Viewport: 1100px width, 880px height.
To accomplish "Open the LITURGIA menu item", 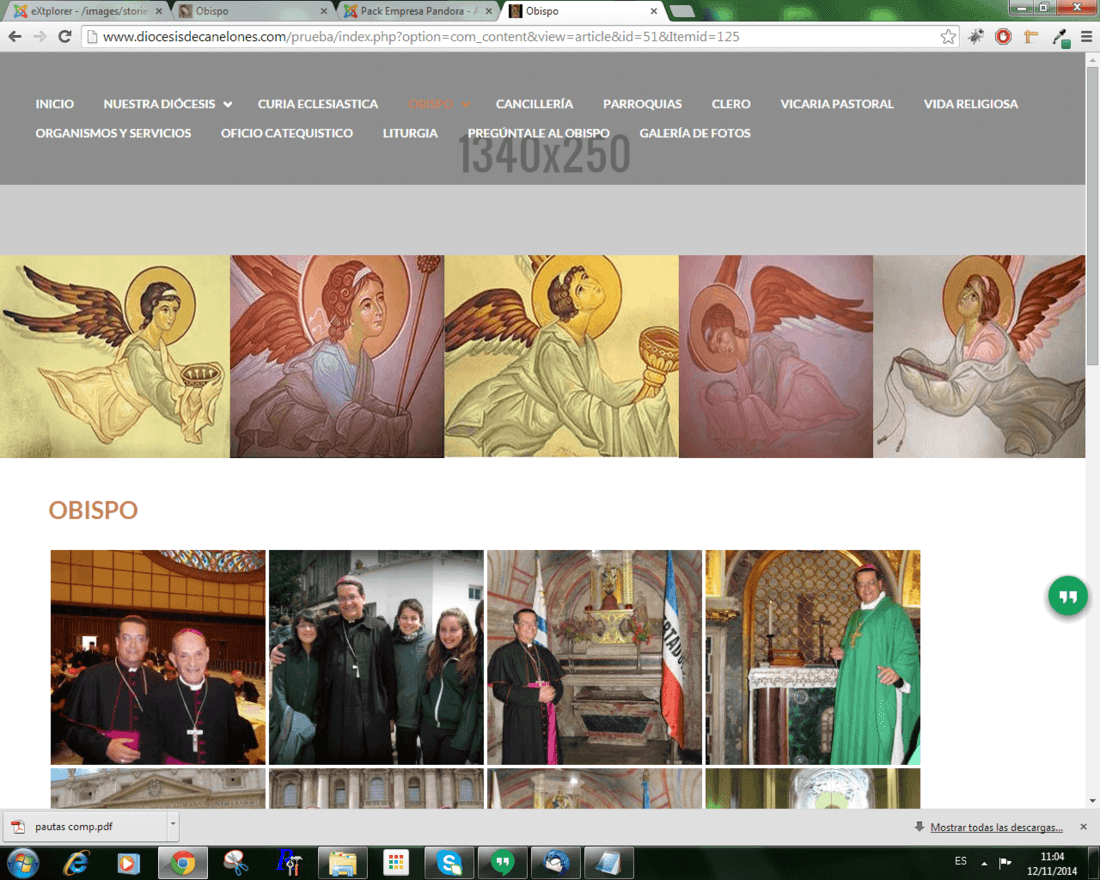I will [410, 133].
